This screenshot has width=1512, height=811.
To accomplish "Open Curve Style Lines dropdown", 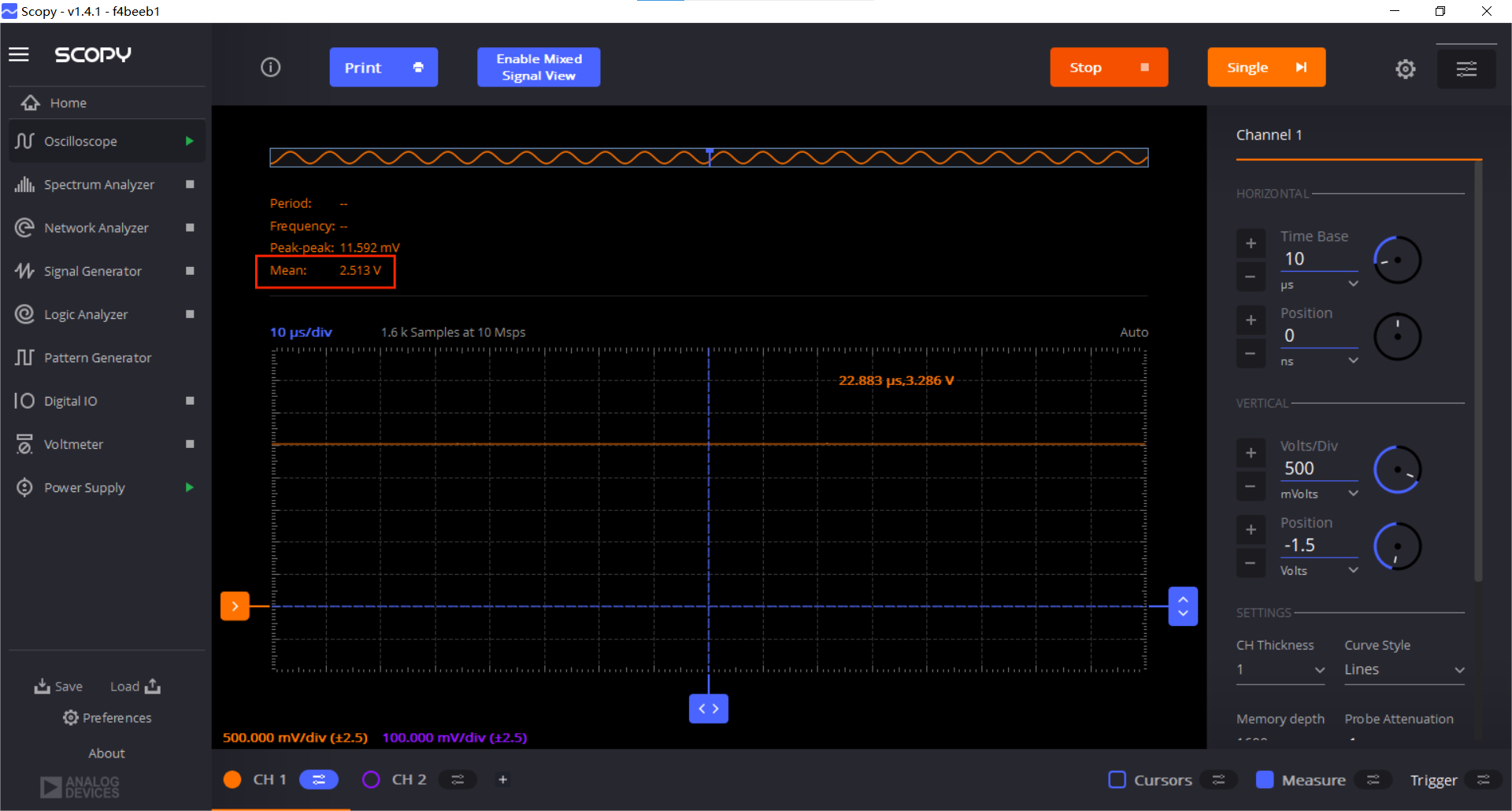I will click(x=1404, y=670).
